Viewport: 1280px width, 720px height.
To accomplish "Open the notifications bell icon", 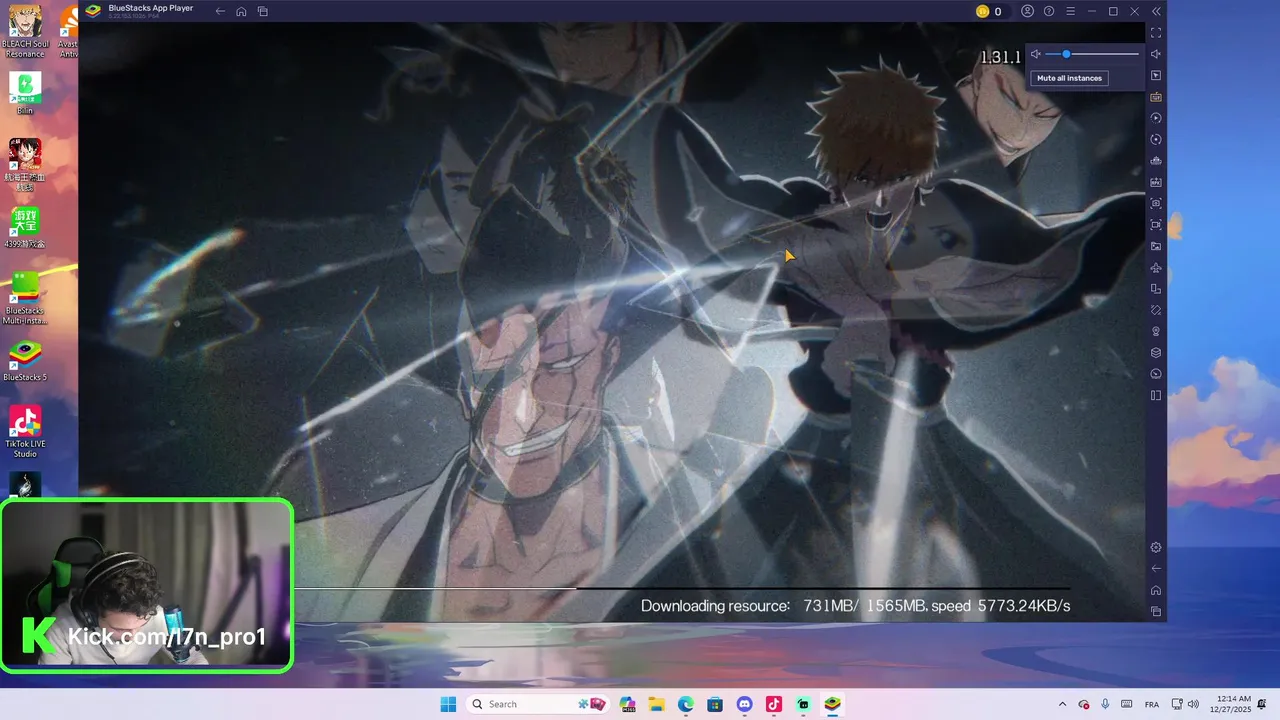I will [x=1262, y=704].
